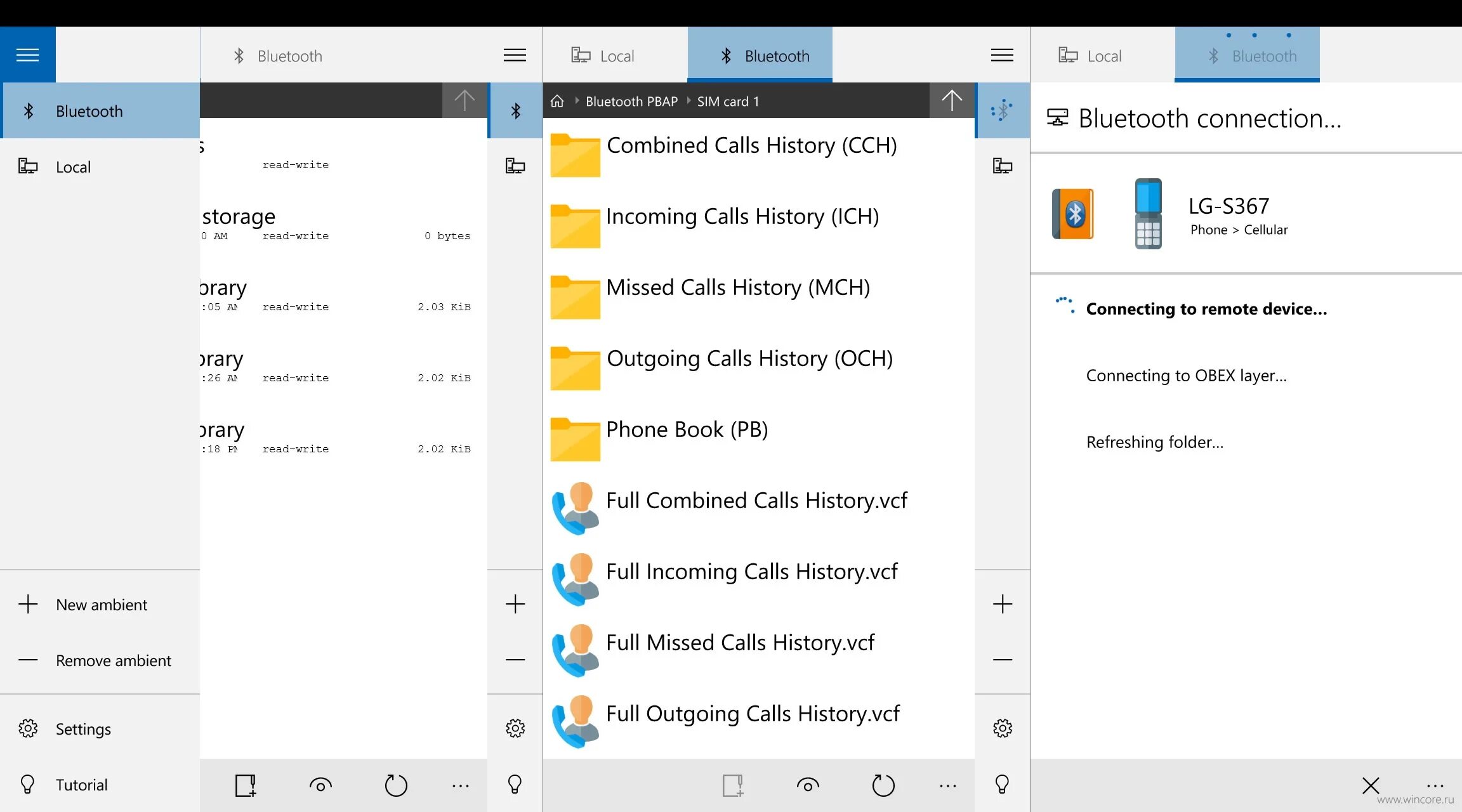Click the refresh icon in middle bottom bar
Viewport: 1462px width, 812px height.
(x=883, y=785)
